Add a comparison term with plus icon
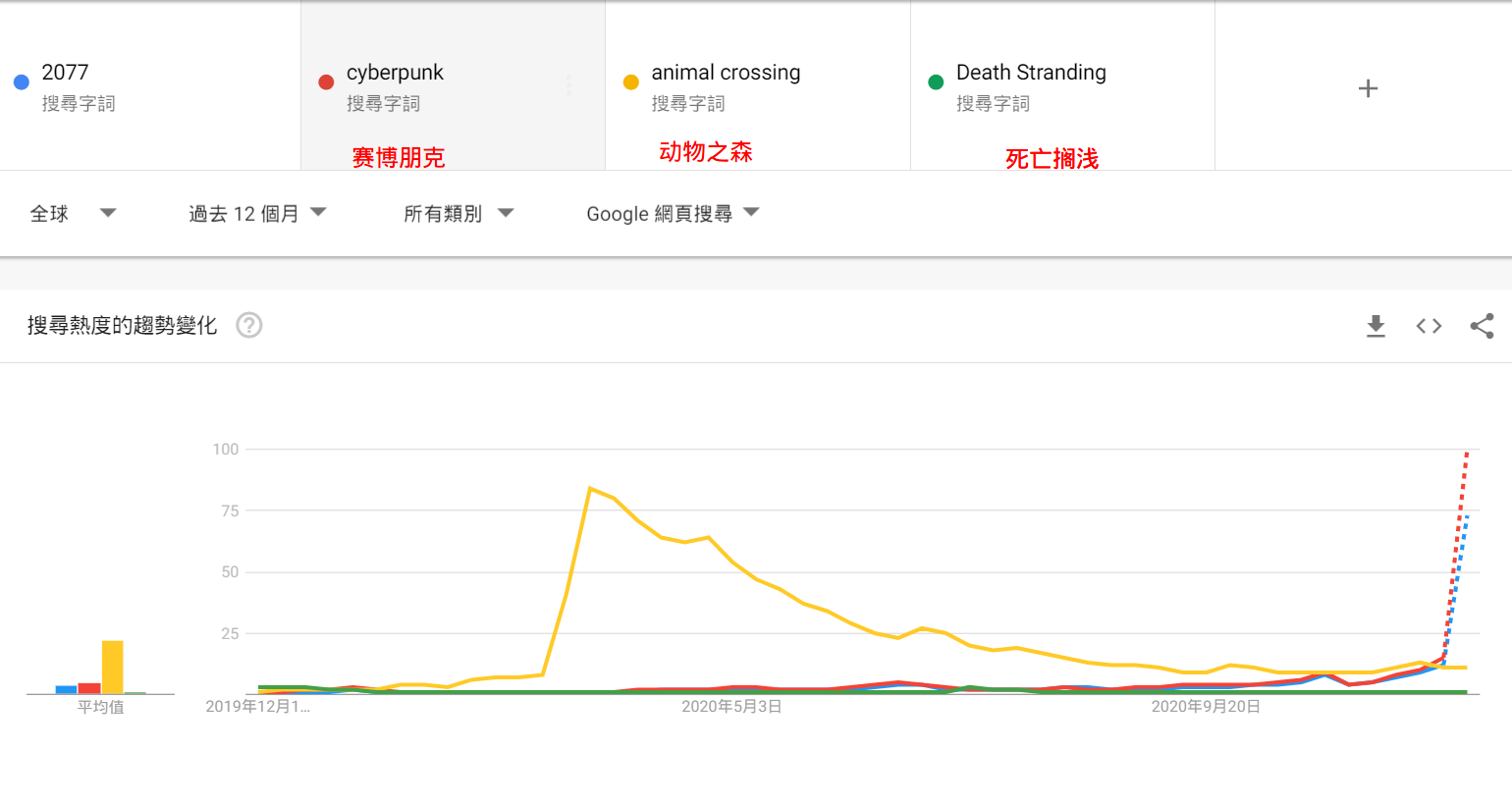 (x=1368, y=88)
